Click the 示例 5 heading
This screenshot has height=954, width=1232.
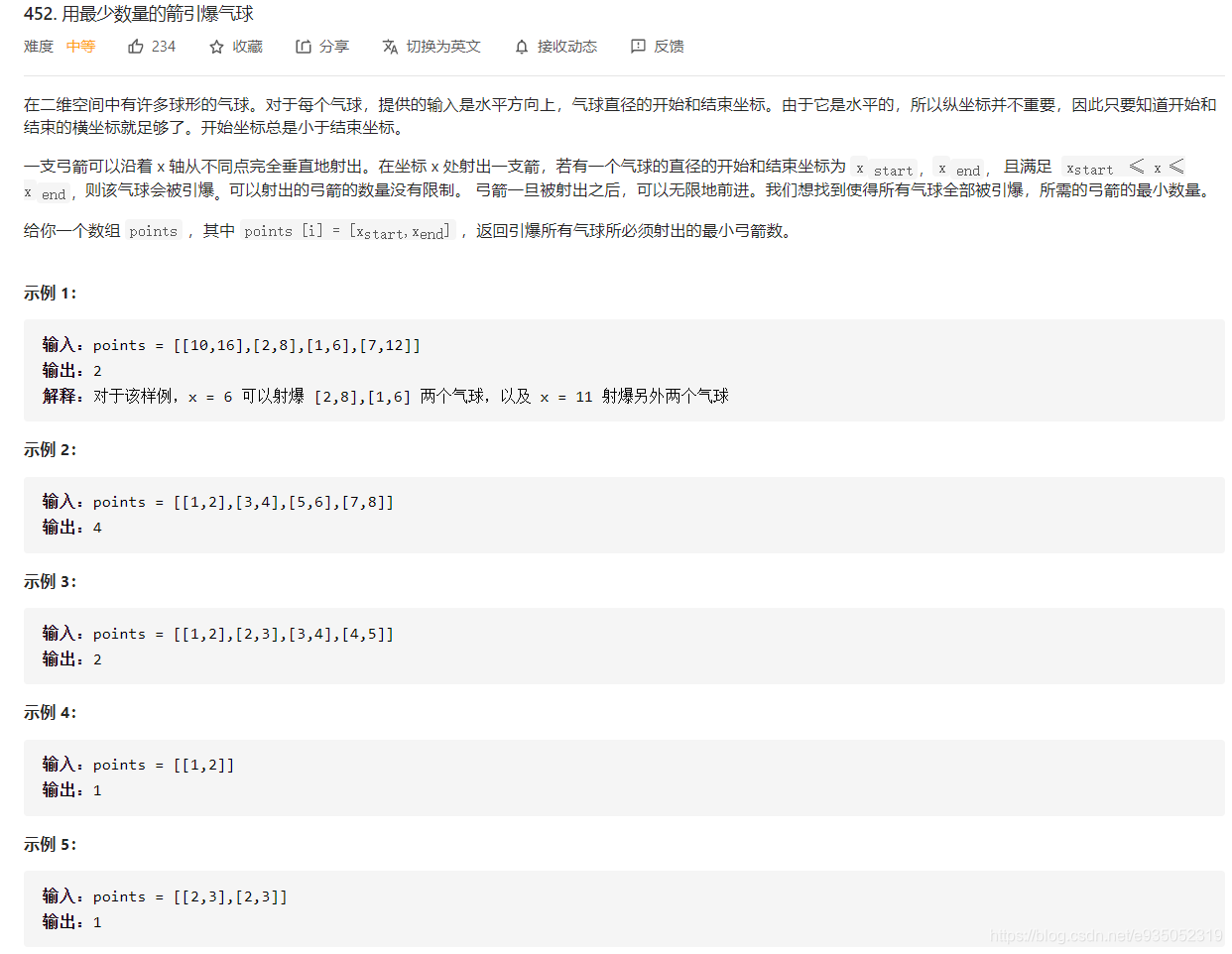[51, 845]
